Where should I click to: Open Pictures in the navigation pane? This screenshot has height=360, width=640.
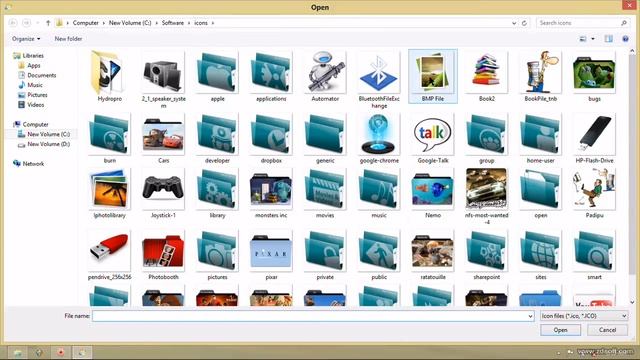click(33, 95)
